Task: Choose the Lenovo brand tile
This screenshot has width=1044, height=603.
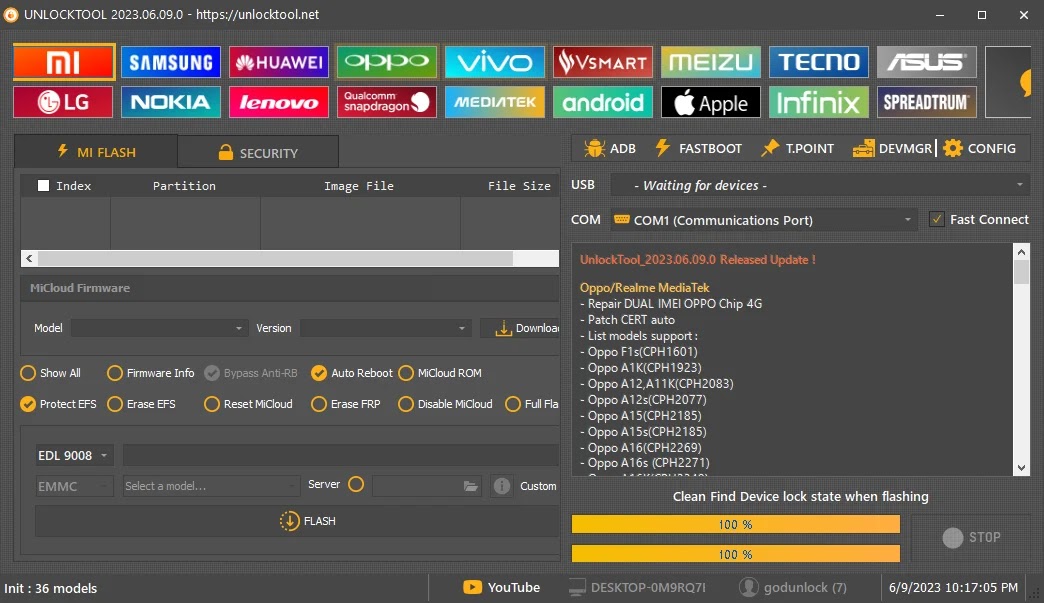Action: click(x=279, y=102)
